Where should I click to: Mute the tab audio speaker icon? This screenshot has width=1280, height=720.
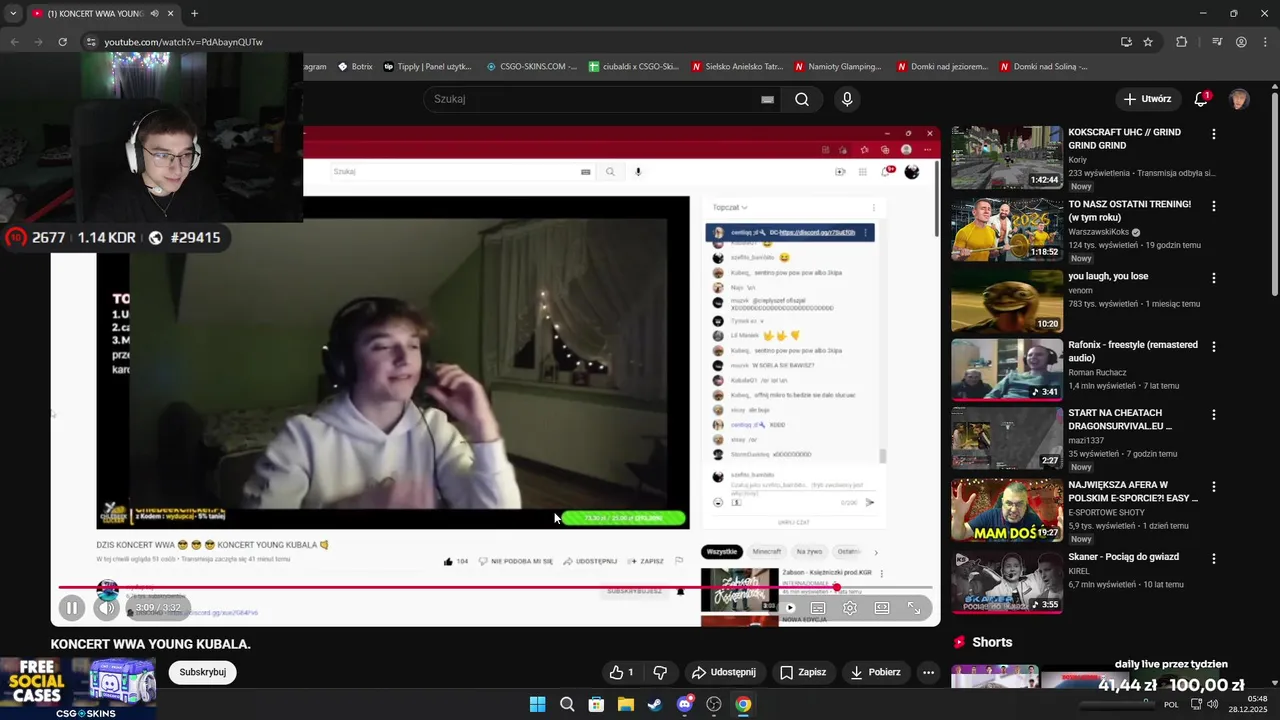coord(154,14)
